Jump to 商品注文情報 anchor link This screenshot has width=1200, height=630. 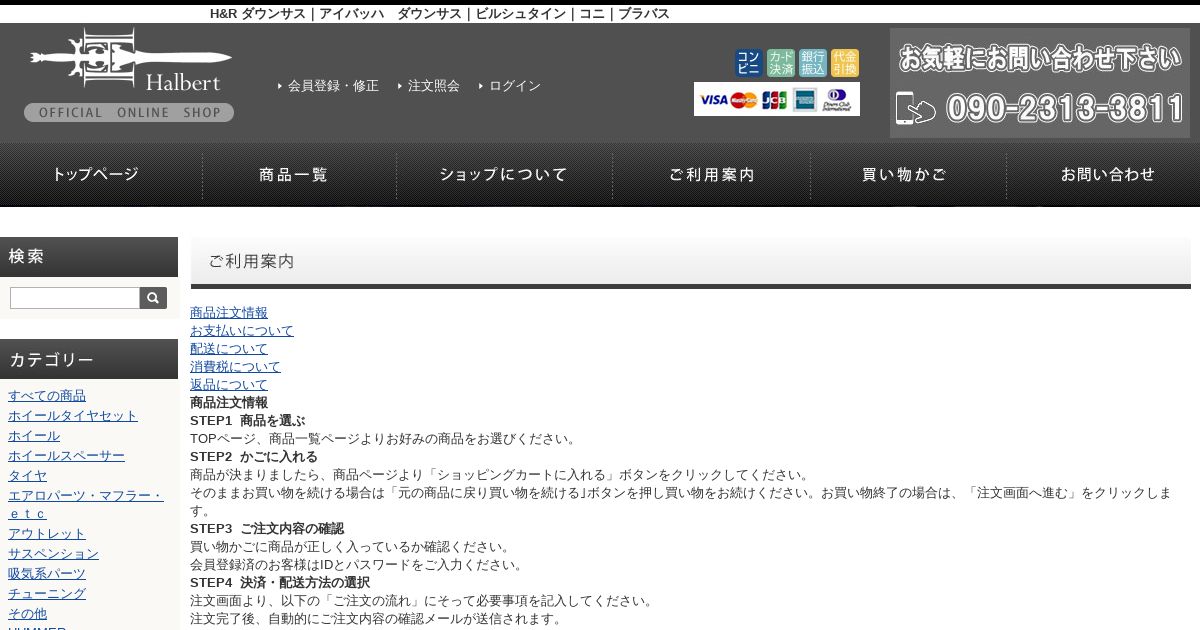229,313
